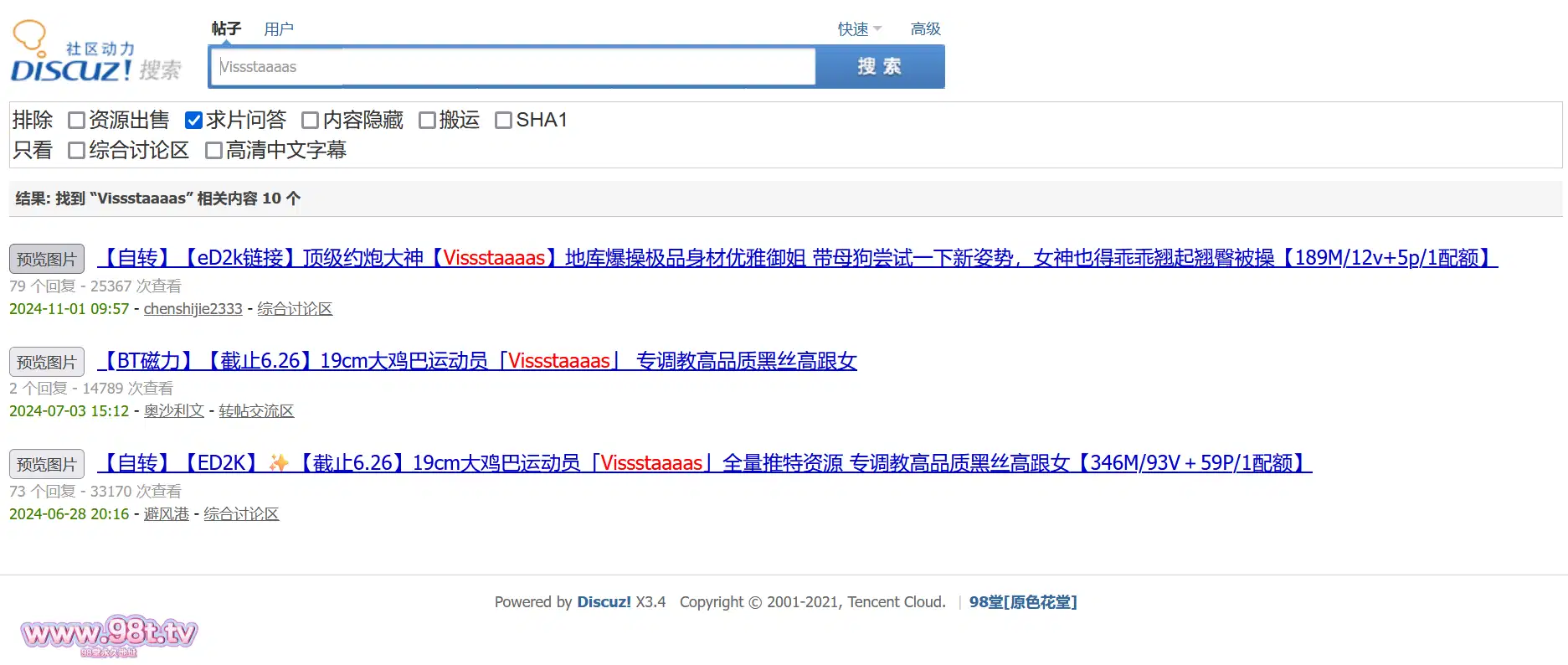Screen dimensions: 1568x665
Task: Open the 【BT磁力】【截止6.26】 thread title
Action: click(477, 361)
